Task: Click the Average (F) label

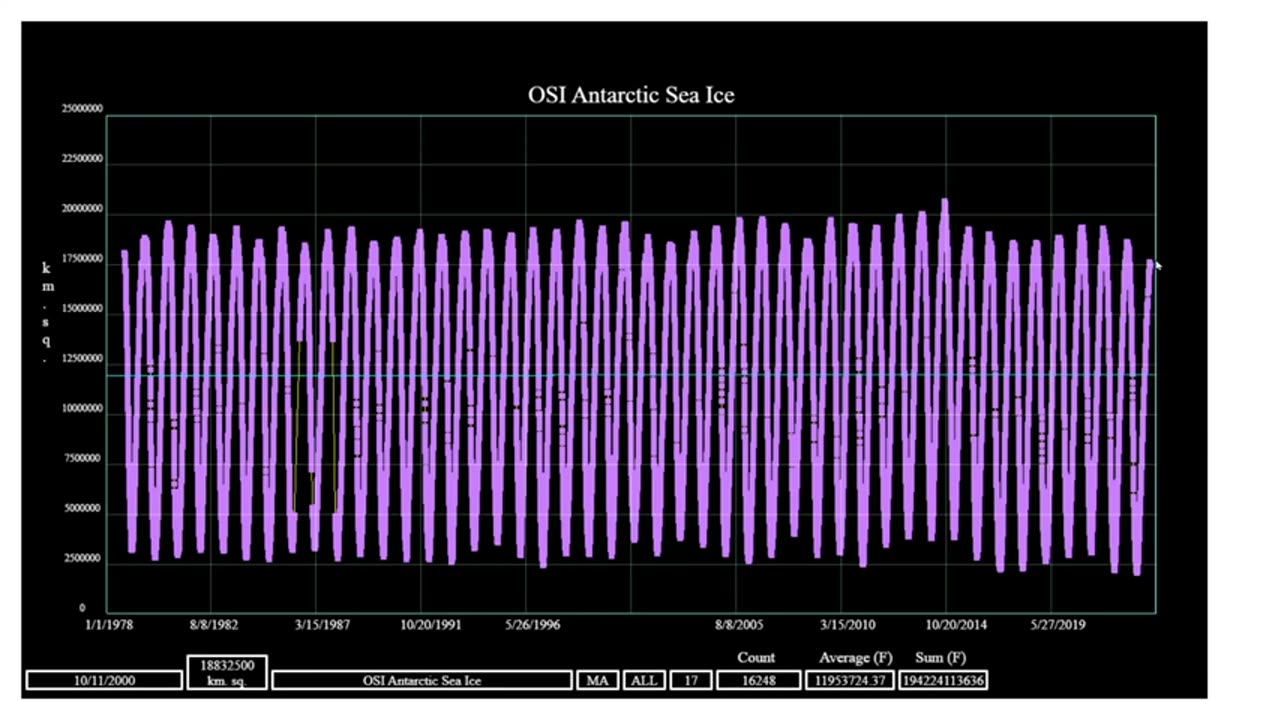Action: [x=855, y=658]
